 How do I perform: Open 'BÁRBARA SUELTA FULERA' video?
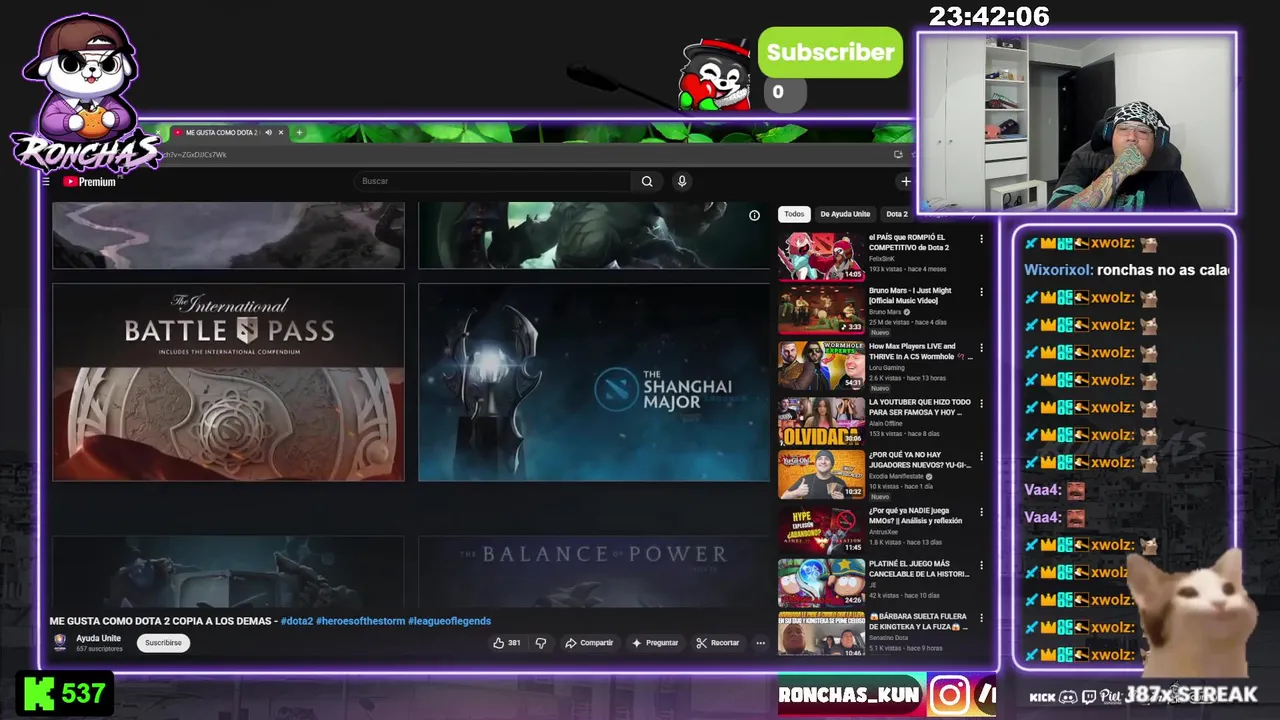[x=919, y=622]
